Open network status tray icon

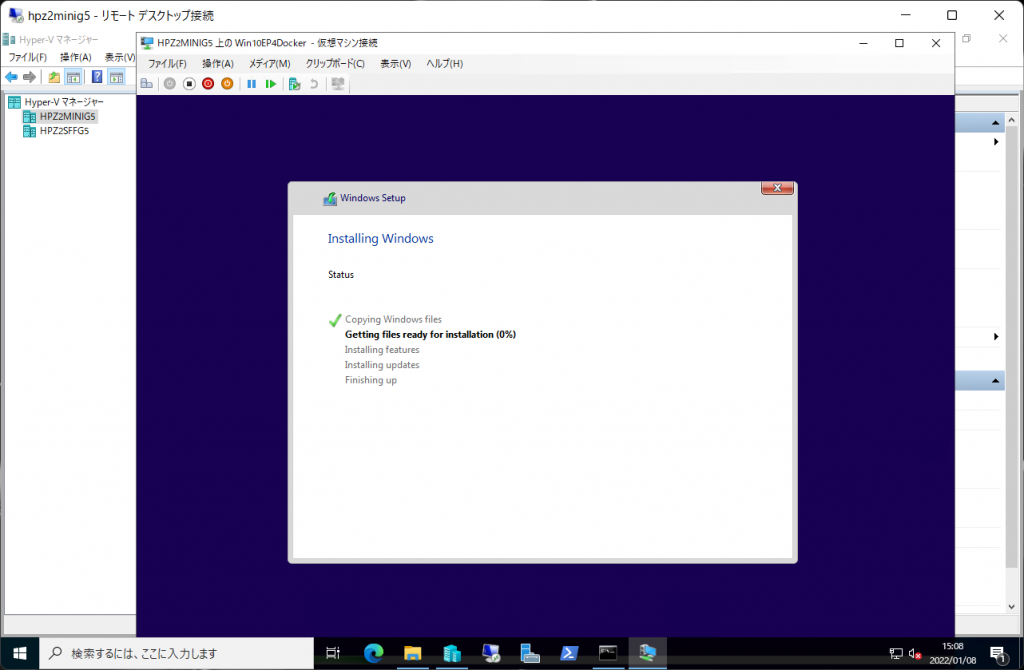[896, 654]
